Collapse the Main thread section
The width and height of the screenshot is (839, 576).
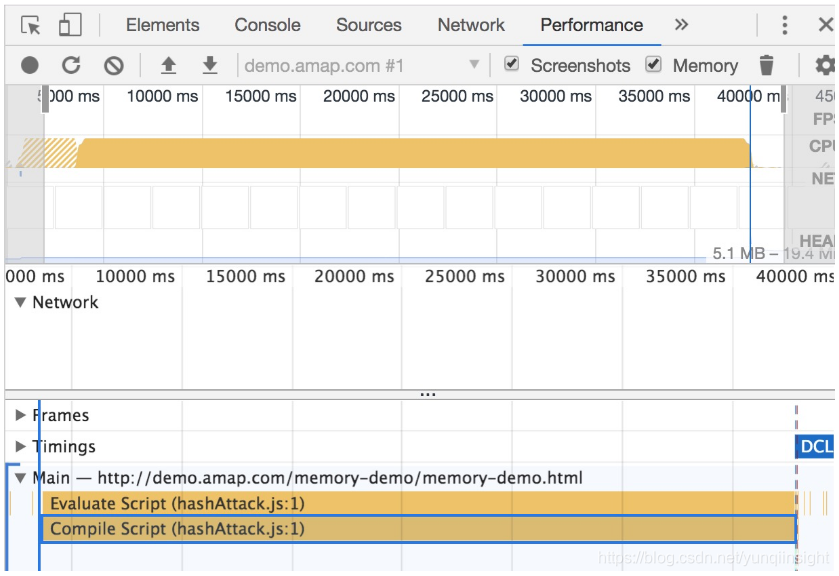pos(20,478)
